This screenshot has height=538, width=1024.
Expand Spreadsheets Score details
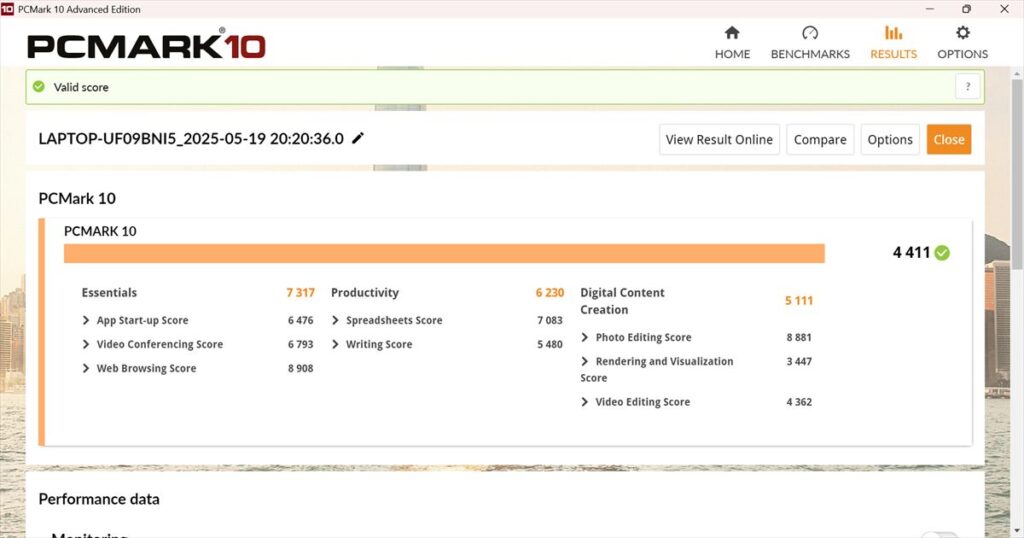coord(336,321)
